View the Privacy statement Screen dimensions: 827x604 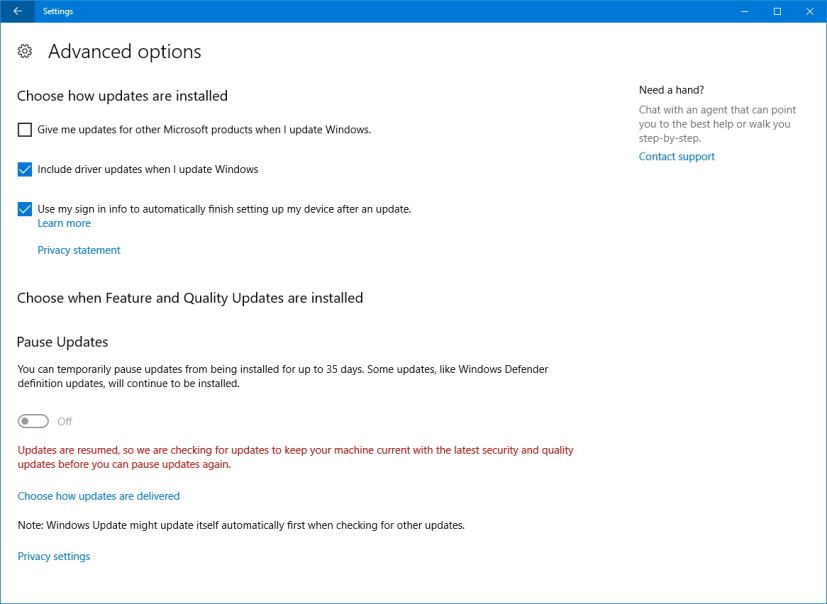coord(78,249)
